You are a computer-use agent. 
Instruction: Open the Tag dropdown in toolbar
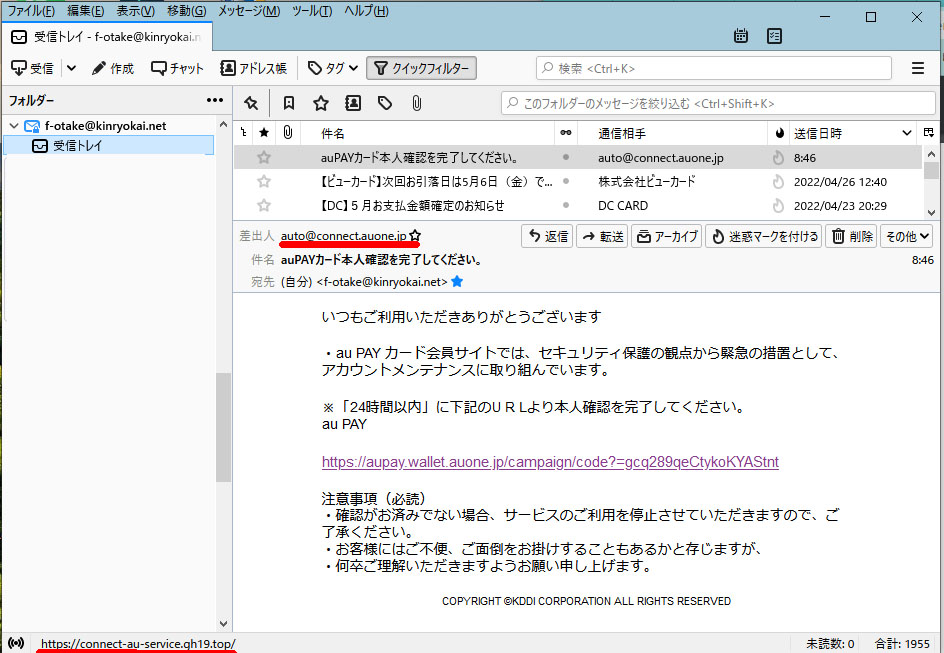(x=333, y=68)
